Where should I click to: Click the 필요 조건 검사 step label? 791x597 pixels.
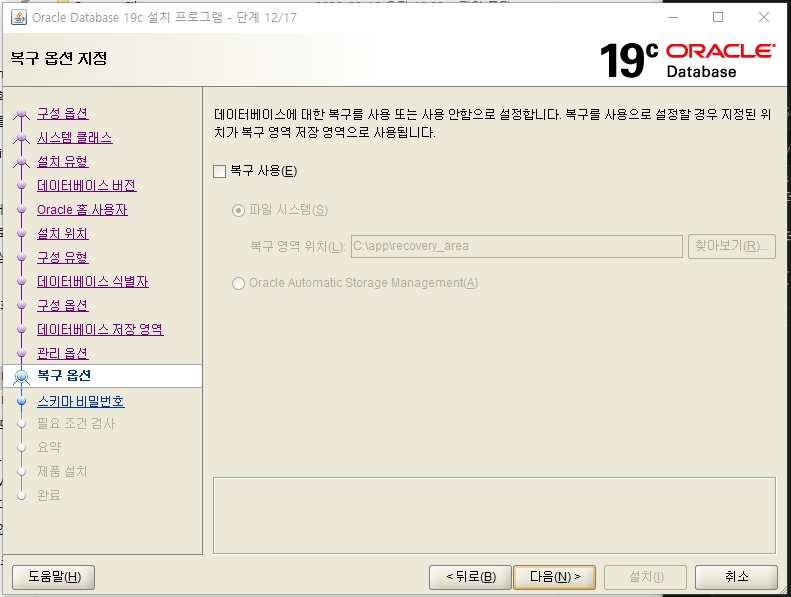(x=76, y=423)
